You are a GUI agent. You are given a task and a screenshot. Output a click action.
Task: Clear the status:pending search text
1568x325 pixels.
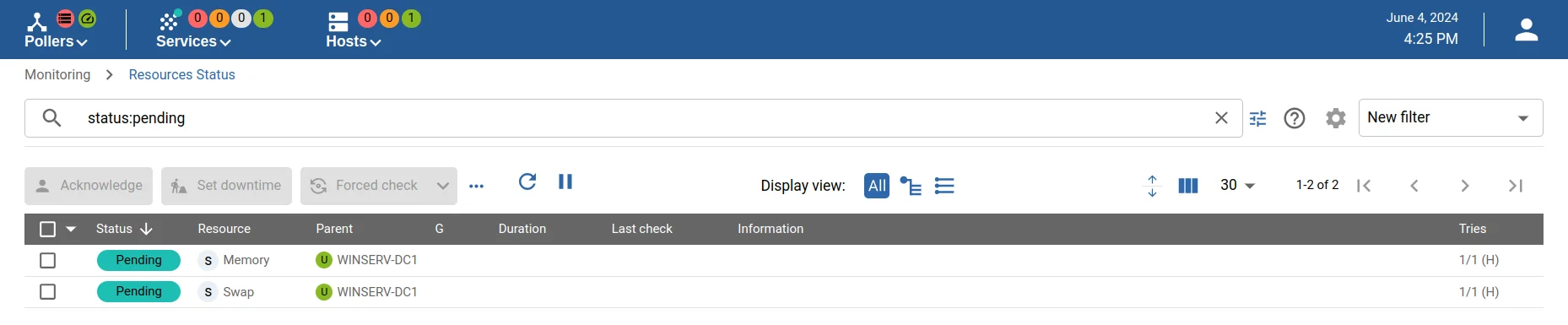1221,118
